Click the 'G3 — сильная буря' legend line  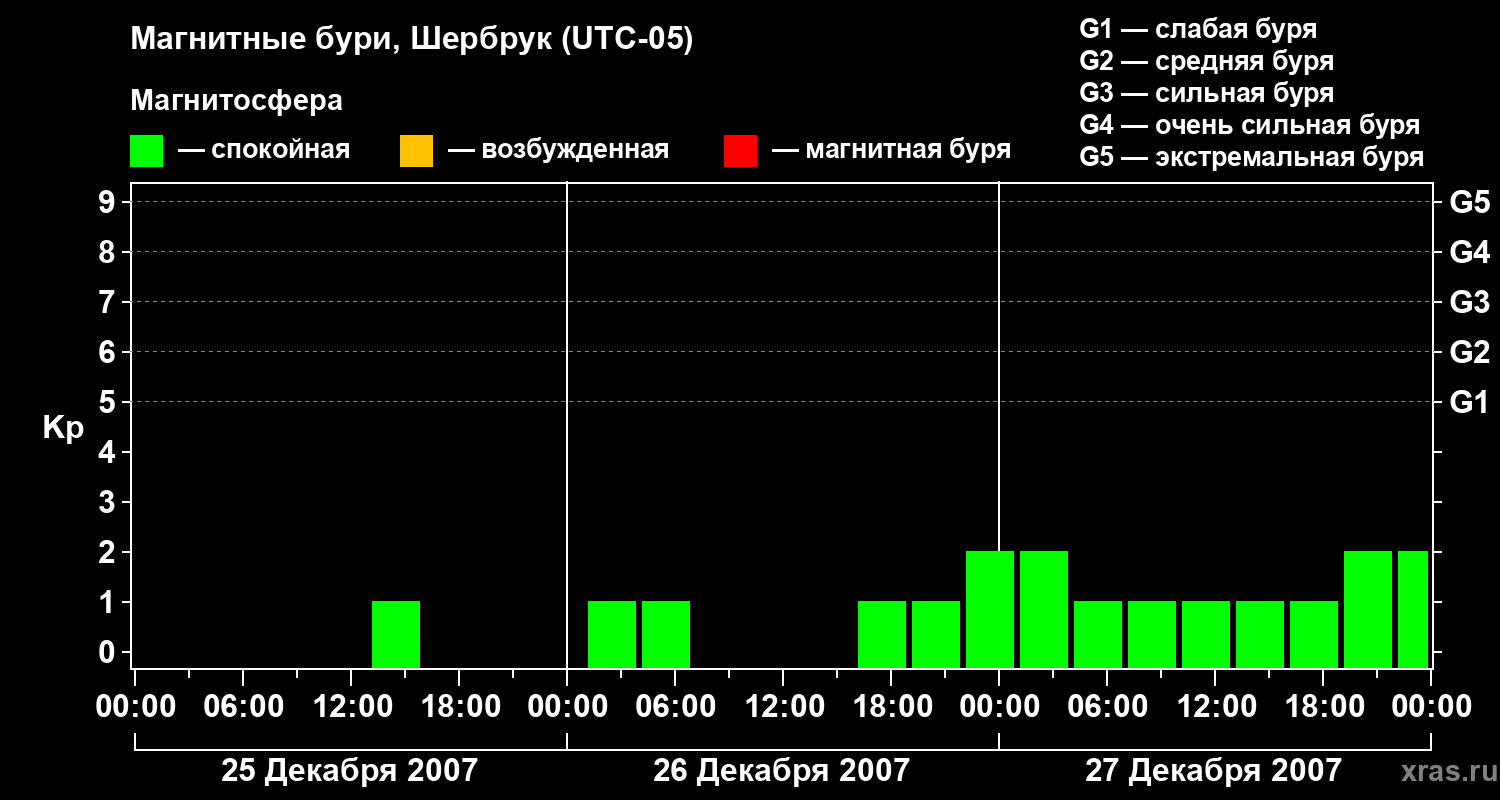[x=1206, y=92]
